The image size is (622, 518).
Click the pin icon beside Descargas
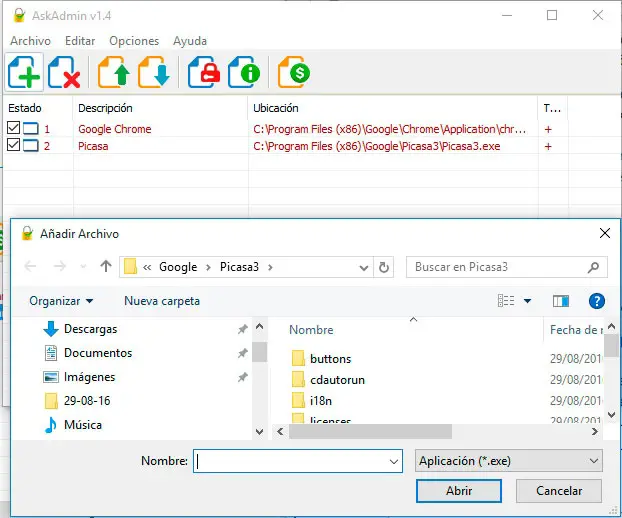(x=242, y=329)
